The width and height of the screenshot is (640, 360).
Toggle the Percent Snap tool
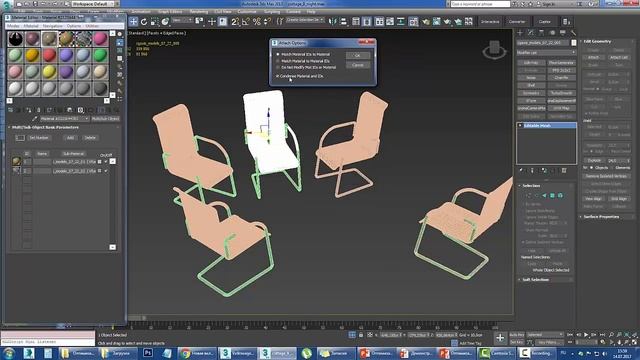coord(256,22)
